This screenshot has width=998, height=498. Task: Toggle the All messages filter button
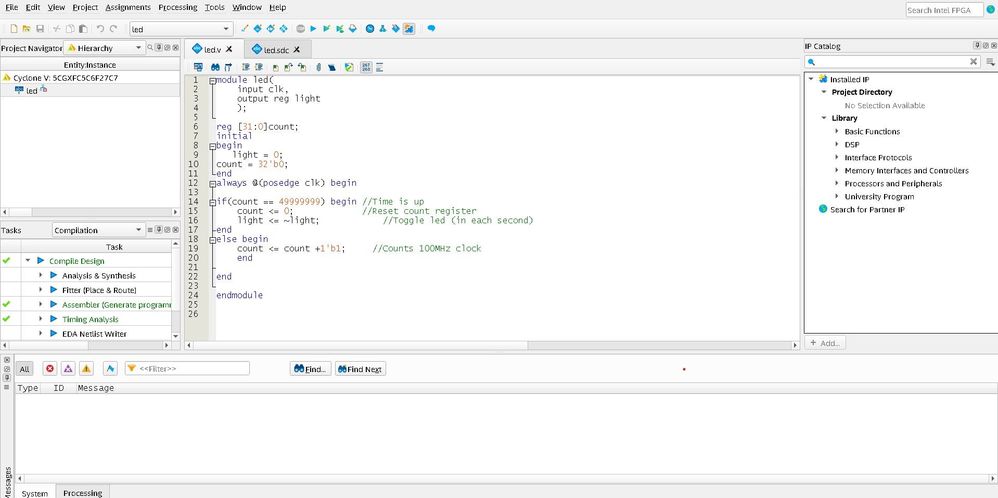point(25,369)
